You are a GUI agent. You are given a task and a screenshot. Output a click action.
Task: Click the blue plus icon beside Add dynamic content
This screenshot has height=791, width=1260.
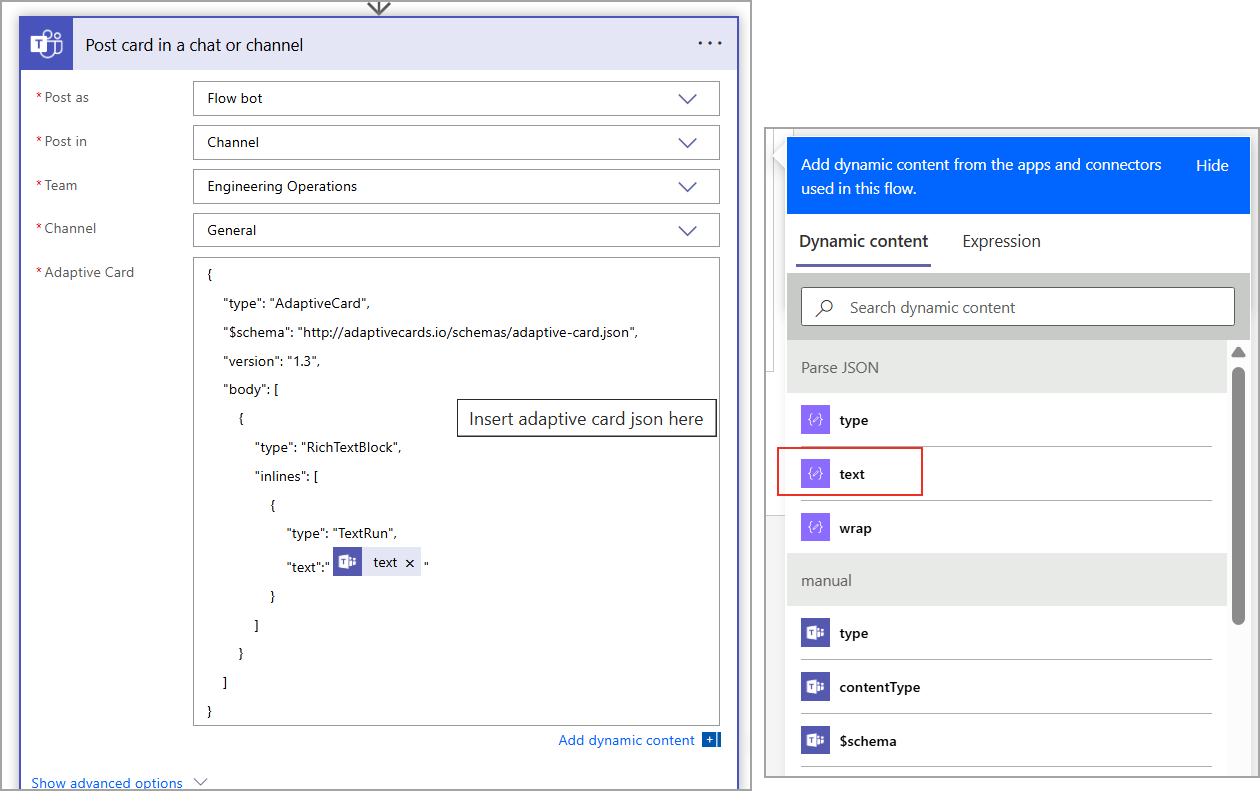point(711,740)
